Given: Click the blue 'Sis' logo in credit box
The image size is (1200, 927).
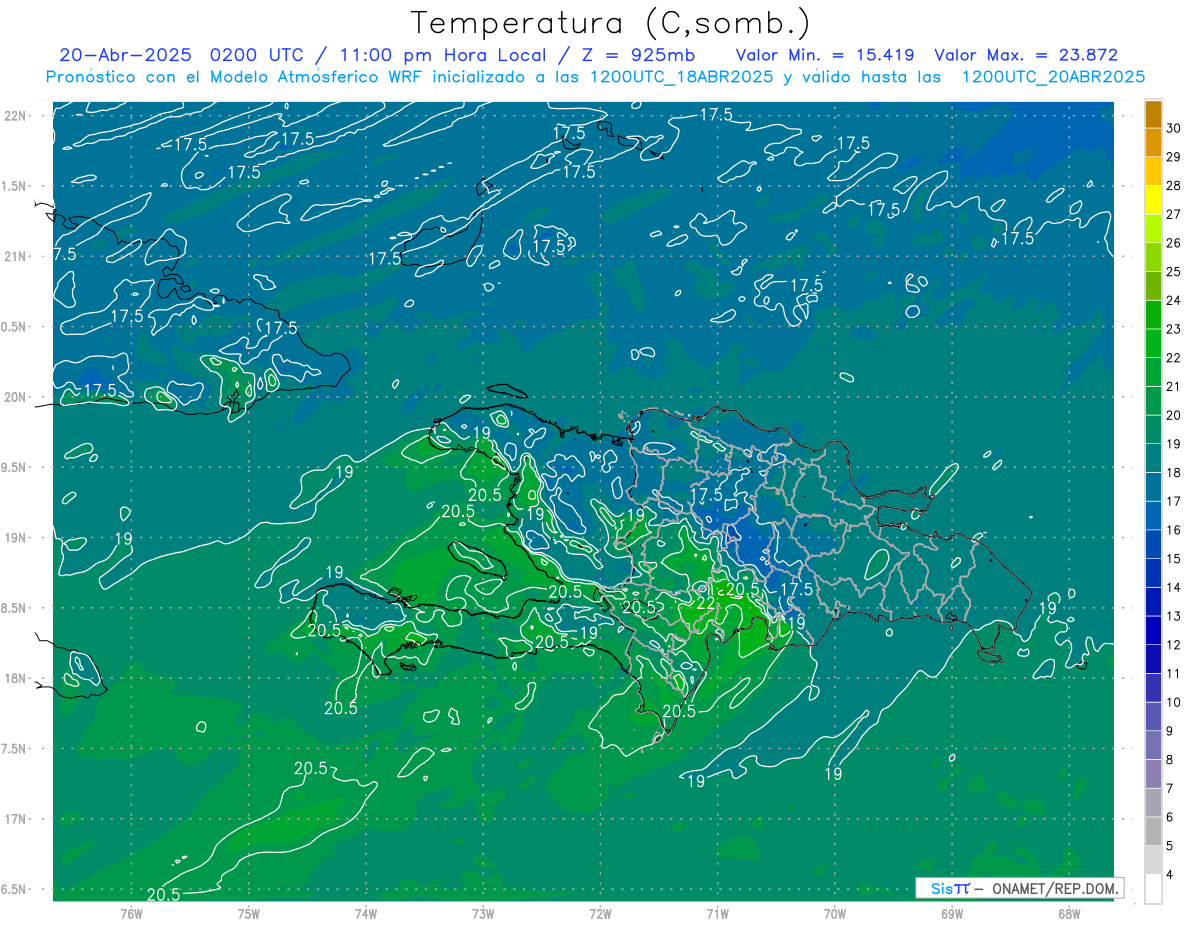Looking at the screenshot, I should (x=941, y=888).
